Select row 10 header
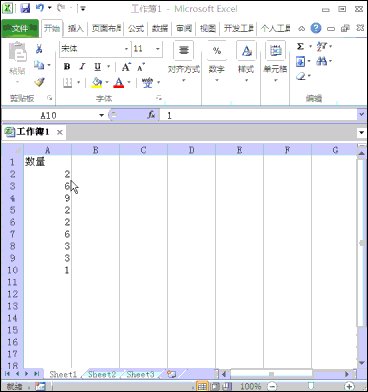Image resolution: width=368 pixels, height=392 pixels. coord(12,270)
